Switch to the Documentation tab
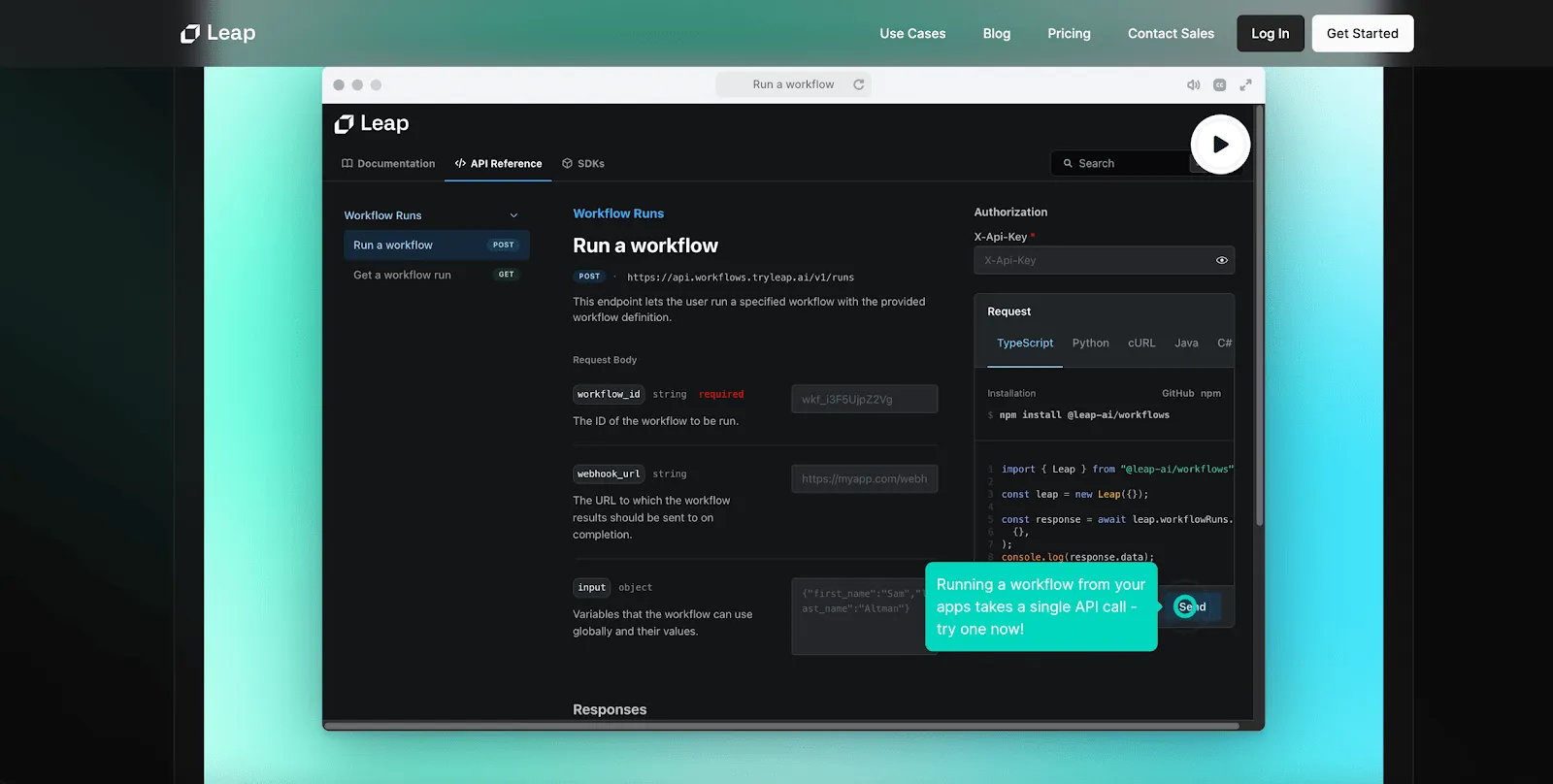This screenshot has height=784, width=1553. tap(388, 163)
